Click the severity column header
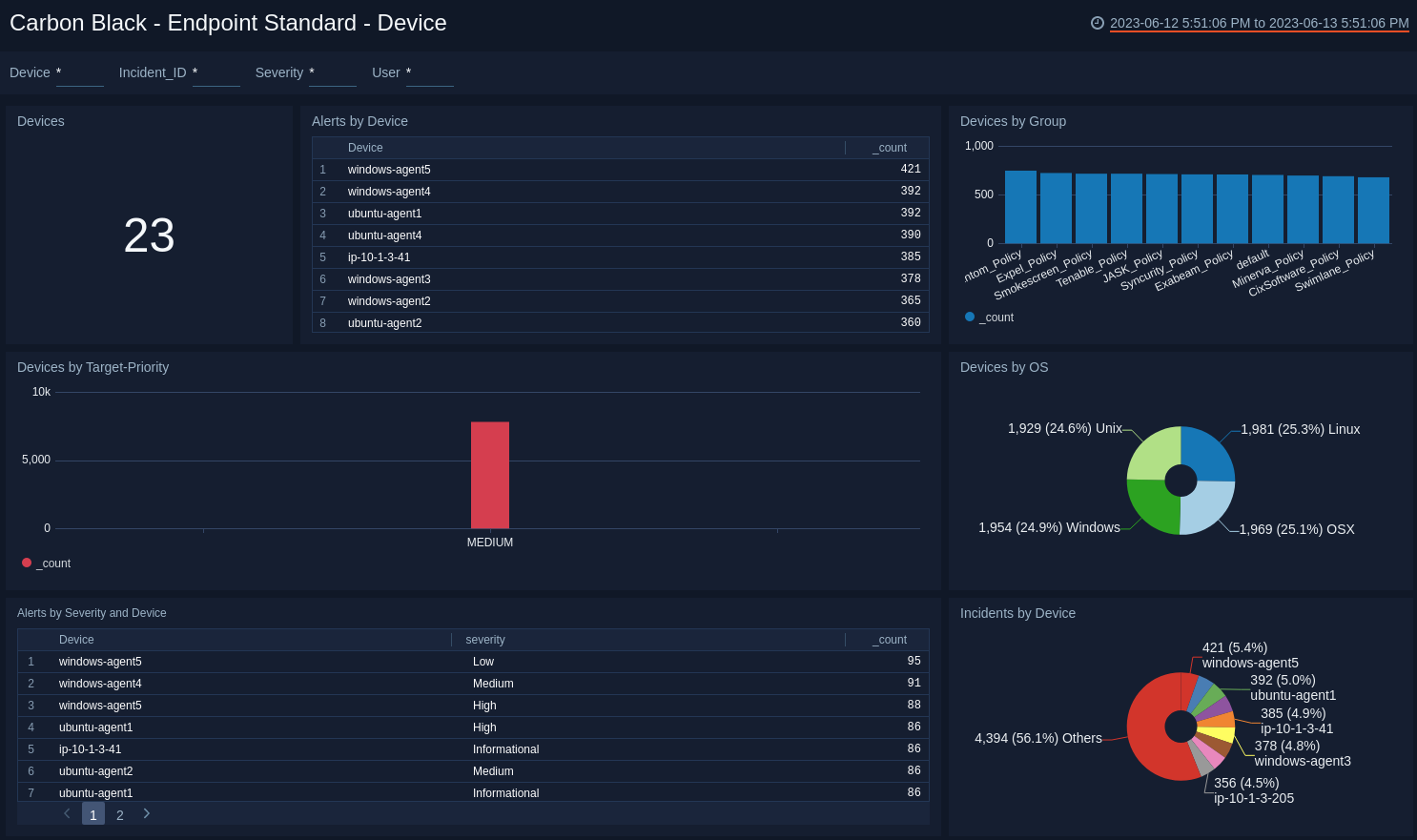1417x840 pixels. [484, 639]
